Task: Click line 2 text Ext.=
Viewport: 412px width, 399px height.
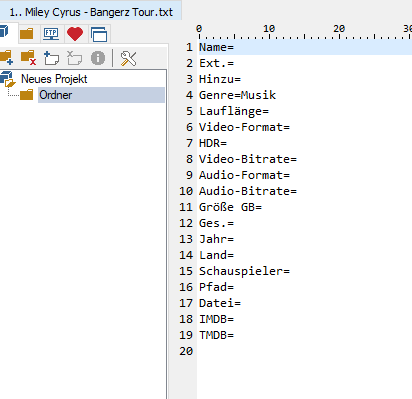Action: click(216, 63)
